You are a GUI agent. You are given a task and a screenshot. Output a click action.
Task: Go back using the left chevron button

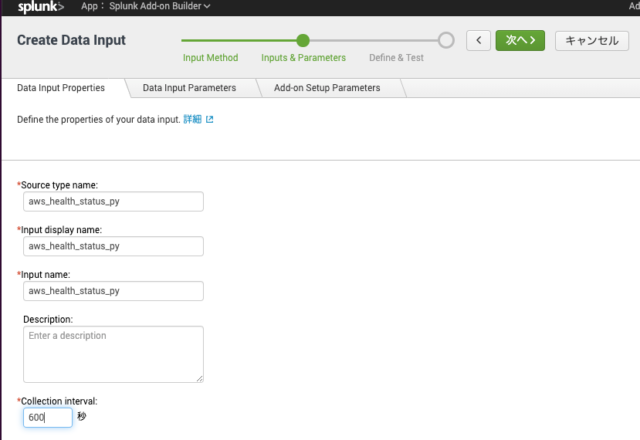pyautogui.click(x=478, y=40)
